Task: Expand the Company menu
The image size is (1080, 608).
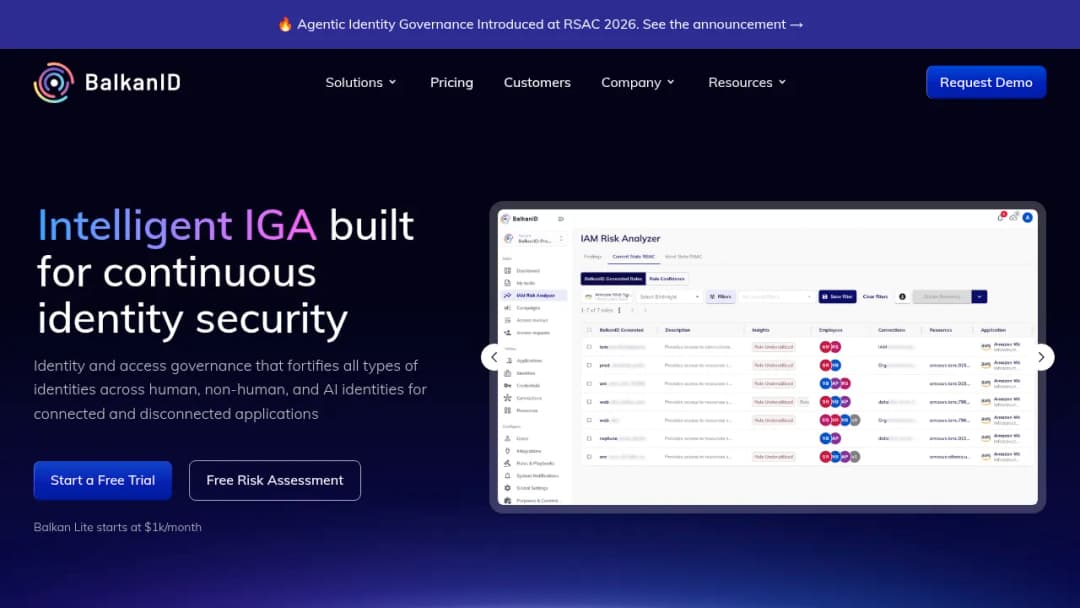Action: (638, 83)
